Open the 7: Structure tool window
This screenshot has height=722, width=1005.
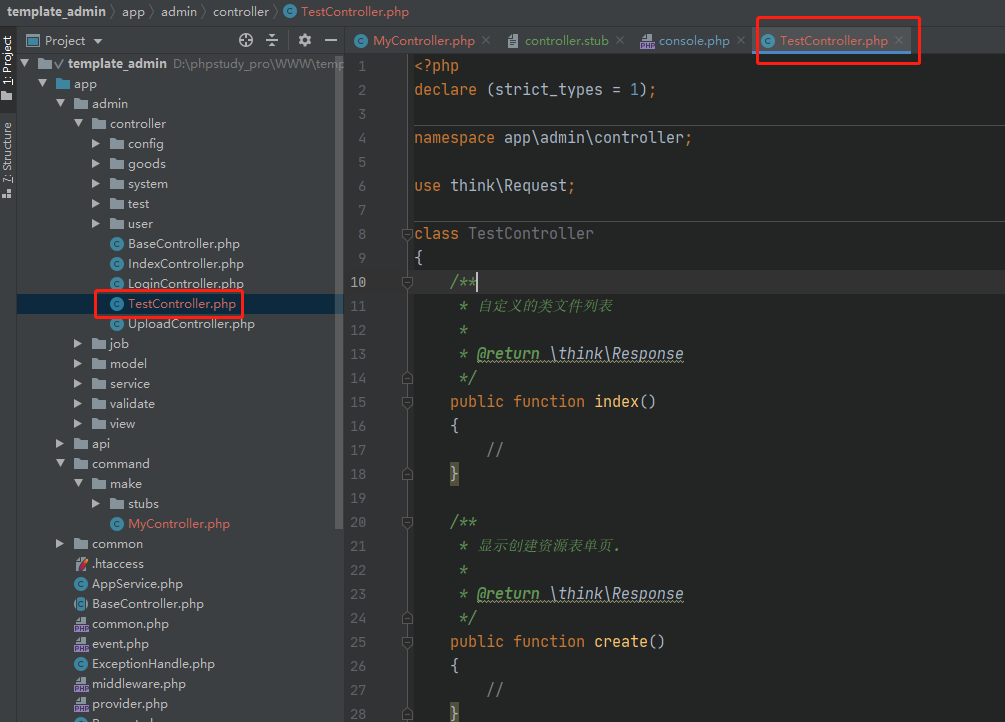tap(7, 155)
